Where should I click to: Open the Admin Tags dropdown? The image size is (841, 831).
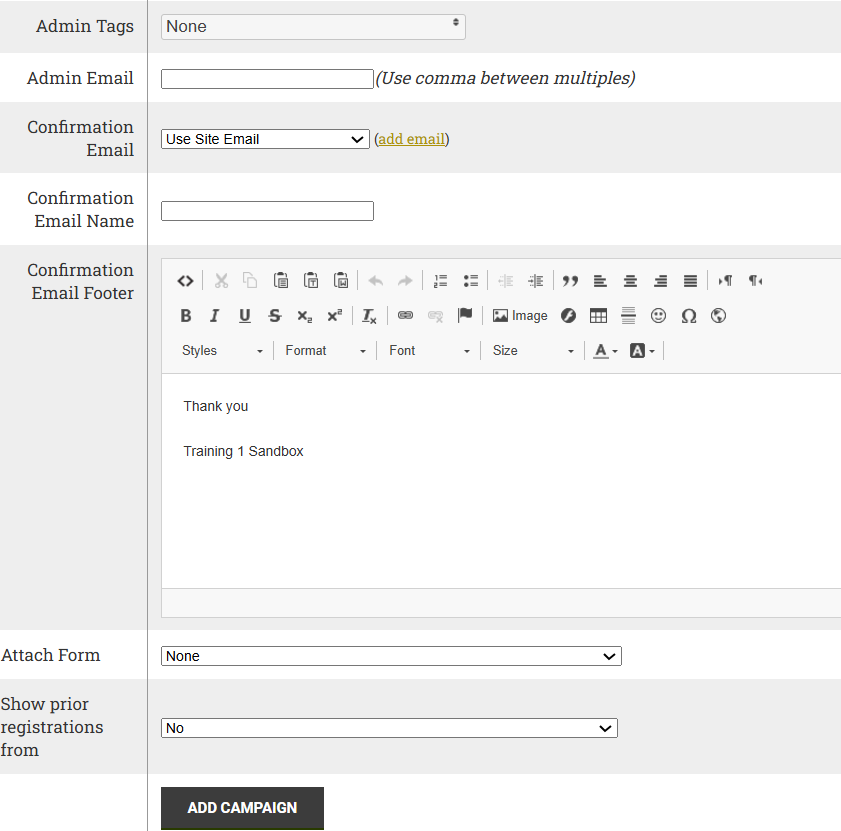pyautogui.click(x=313, y=27)
